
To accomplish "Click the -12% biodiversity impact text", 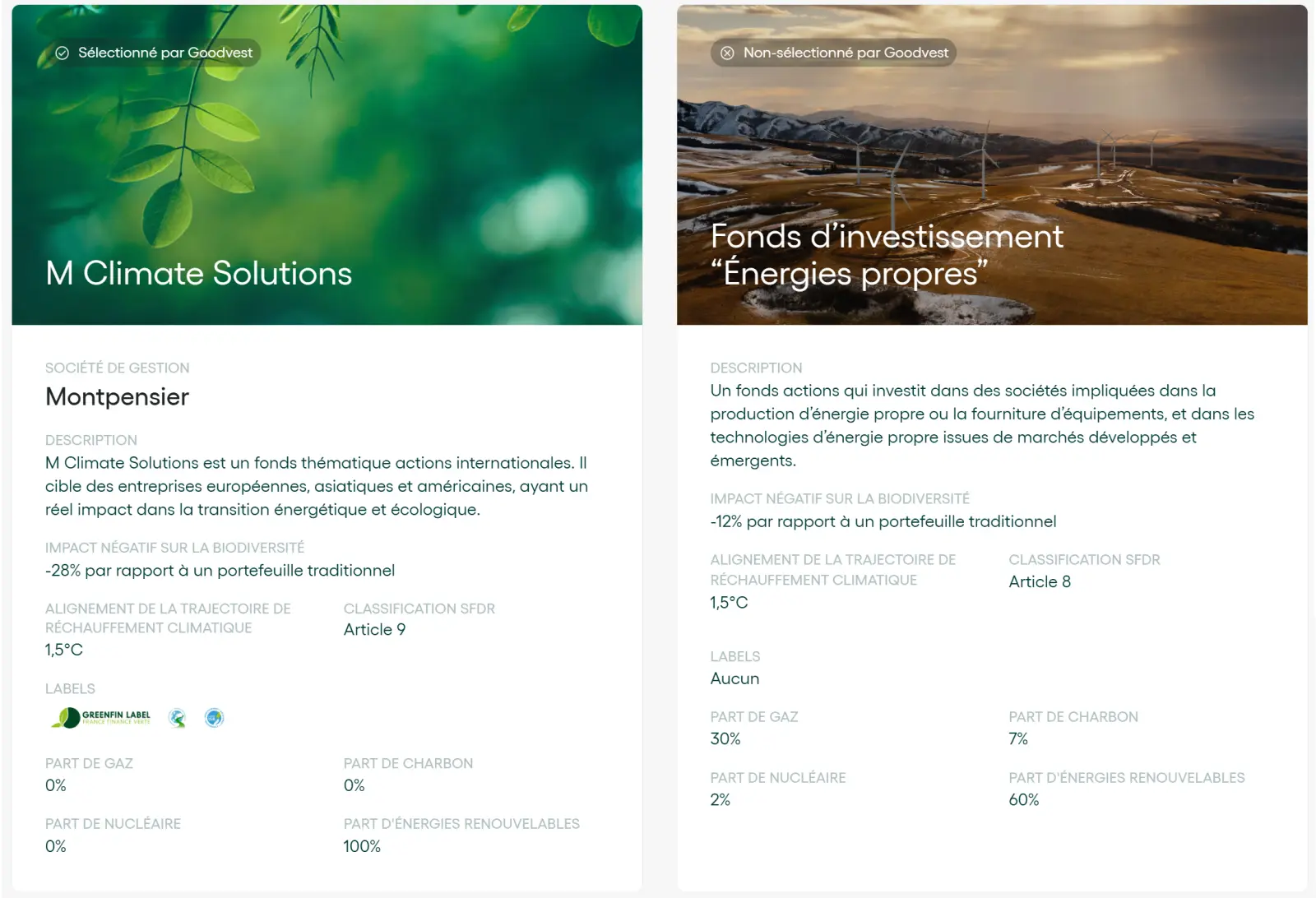I will point(883,521).
